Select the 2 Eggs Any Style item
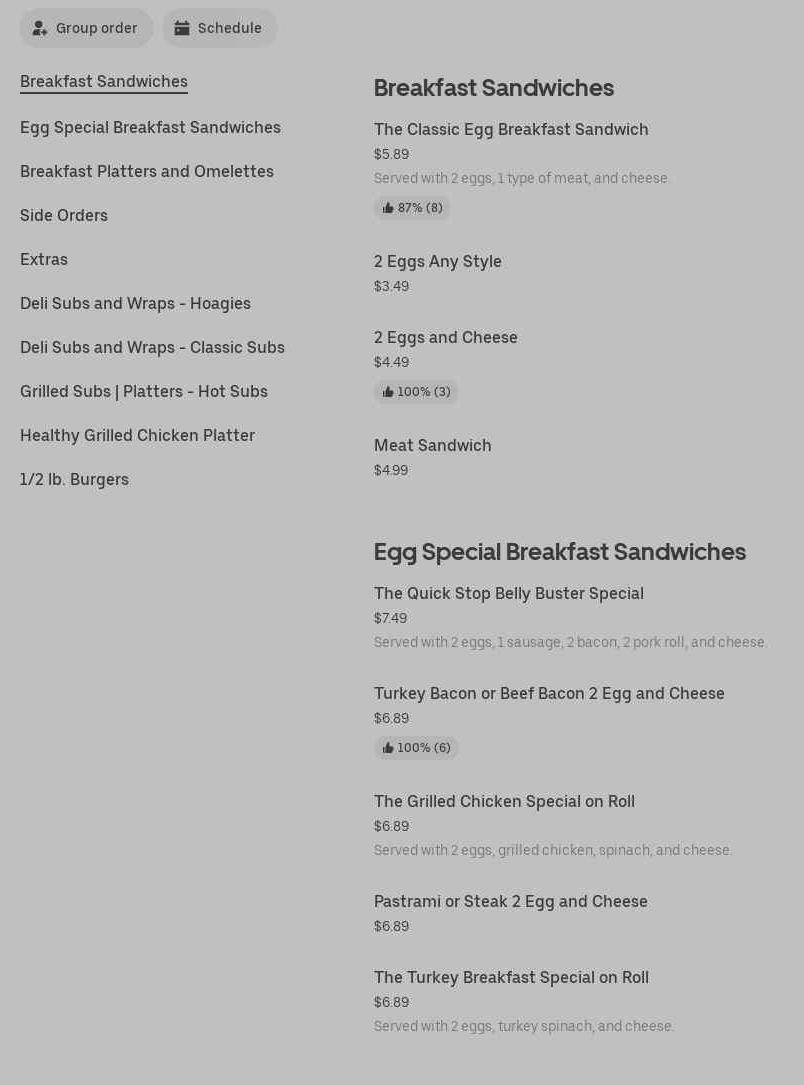The image size is (804, 1085). coord(438,261)
